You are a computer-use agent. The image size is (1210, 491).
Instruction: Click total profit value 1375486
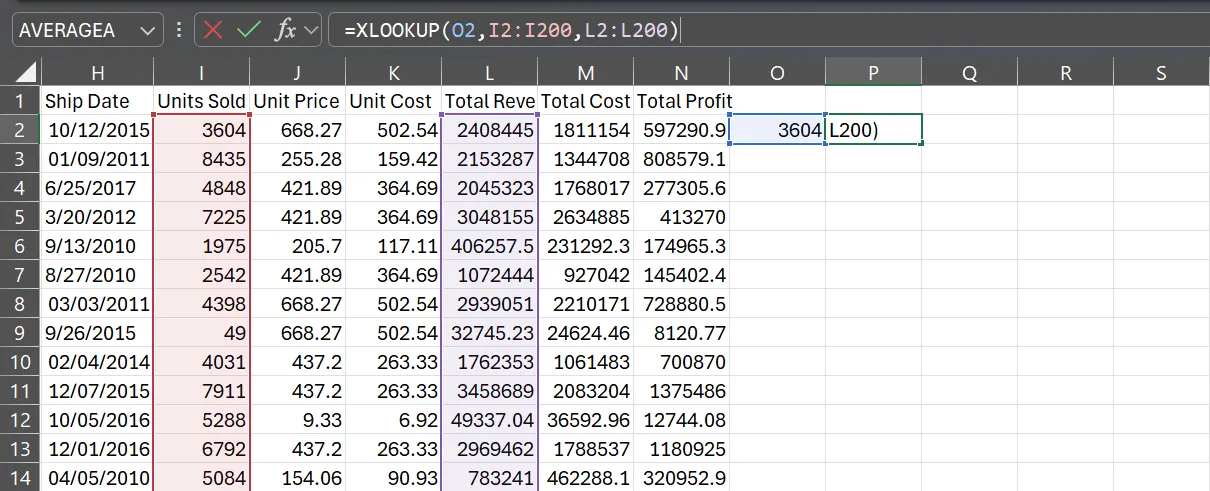click(681, 391)
